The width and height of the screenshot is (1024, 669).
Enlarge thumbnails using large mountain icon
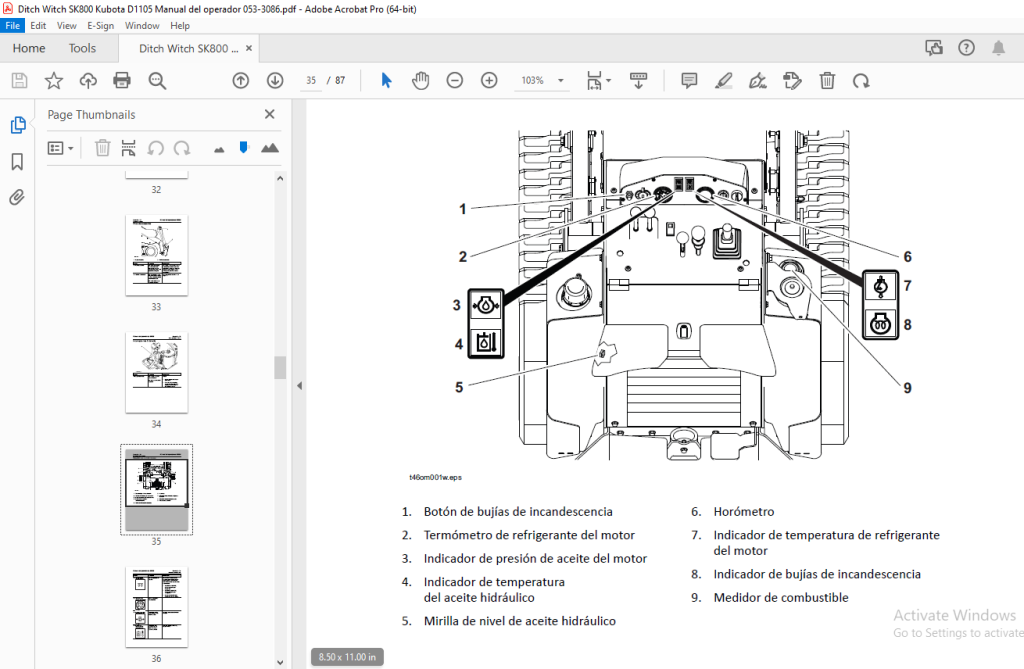[270, 148]
